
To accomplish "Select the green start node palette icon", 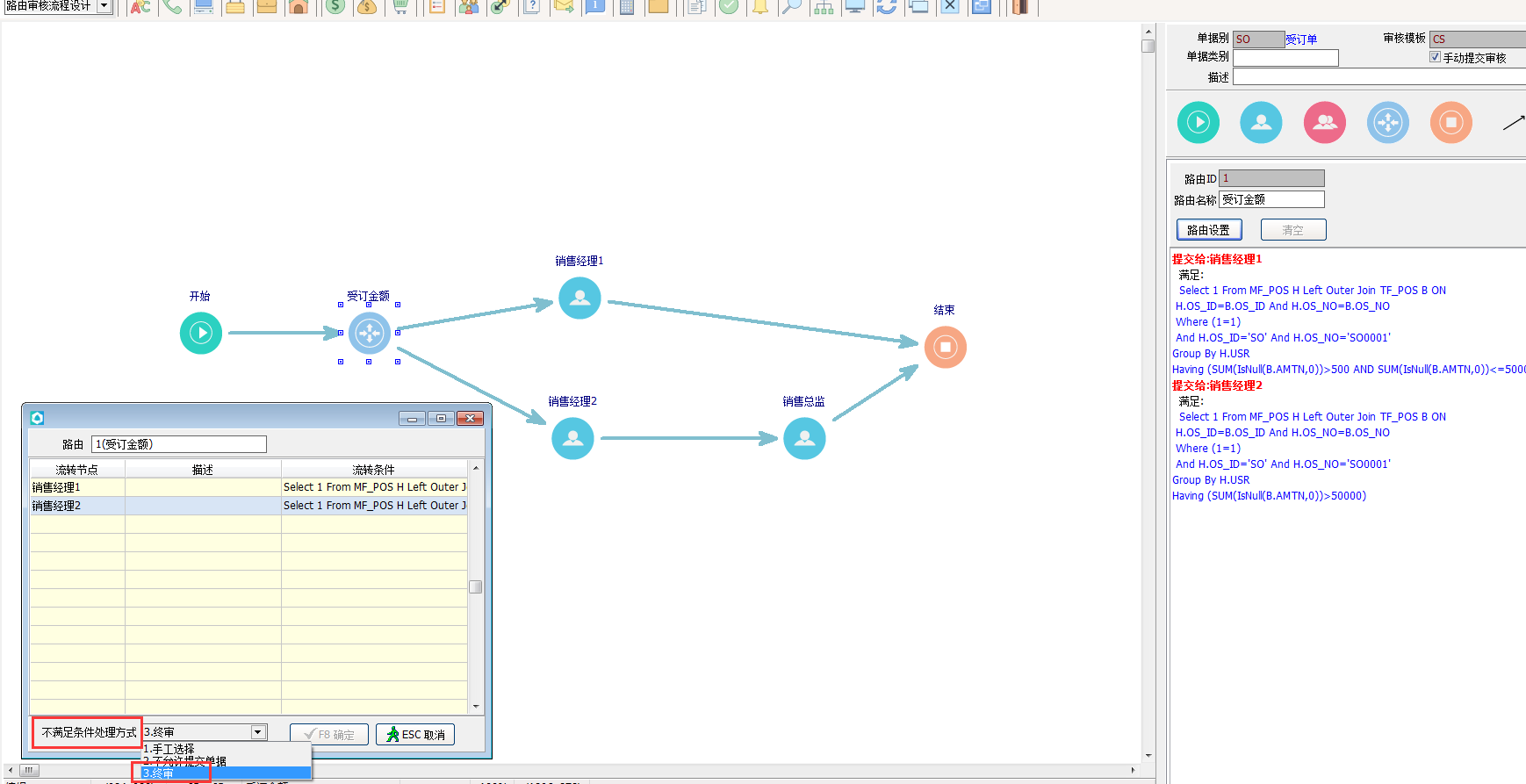I will (x=1198, y=123).
